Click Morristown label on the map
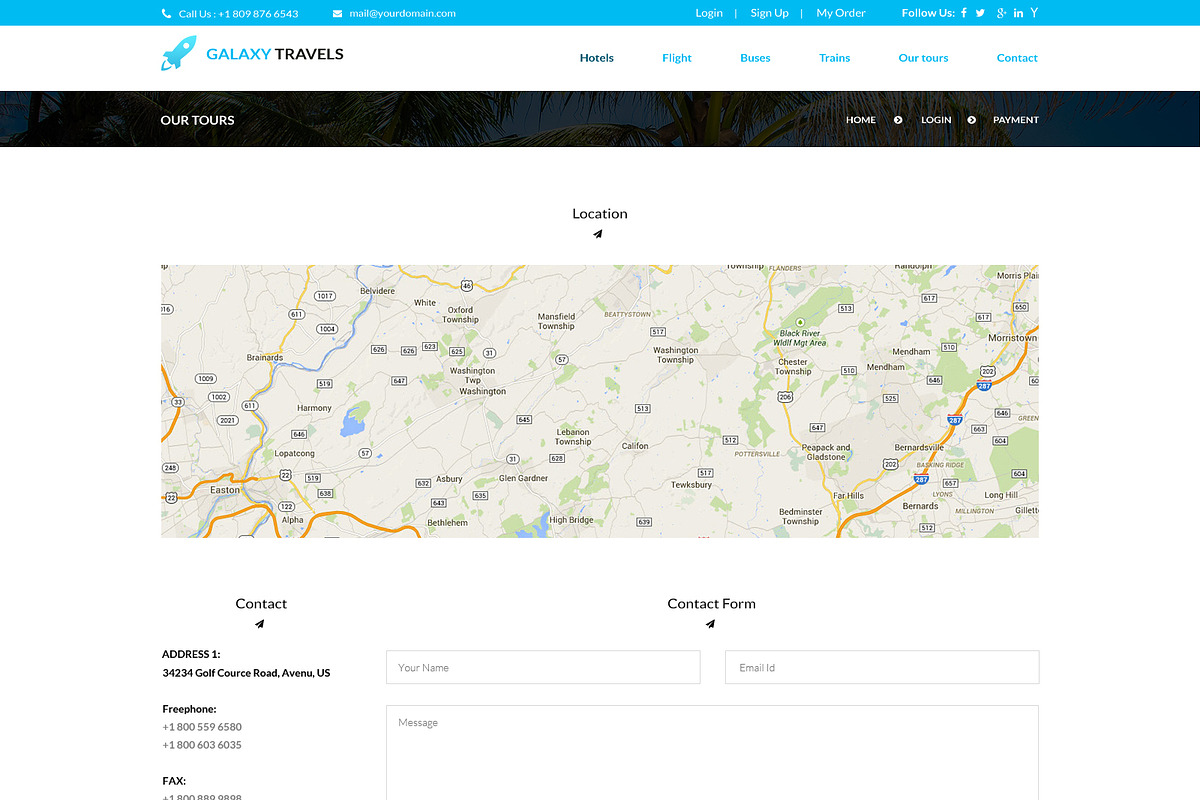Image resolution: width=1200 pixels, height=800 pixels. pyautogui.click(x=1012, y=338)
